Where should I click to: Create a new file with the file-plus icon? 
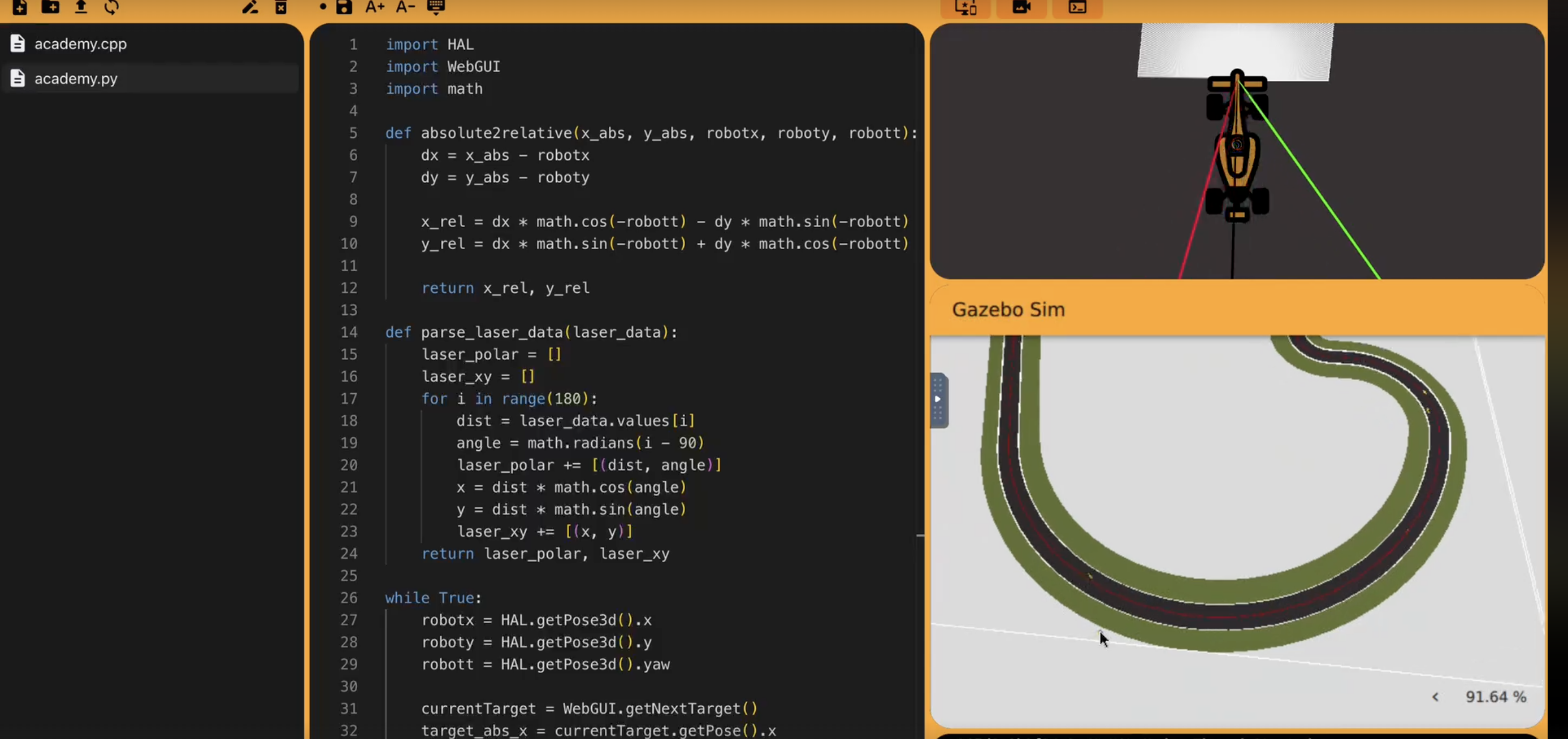pos(19,7)
